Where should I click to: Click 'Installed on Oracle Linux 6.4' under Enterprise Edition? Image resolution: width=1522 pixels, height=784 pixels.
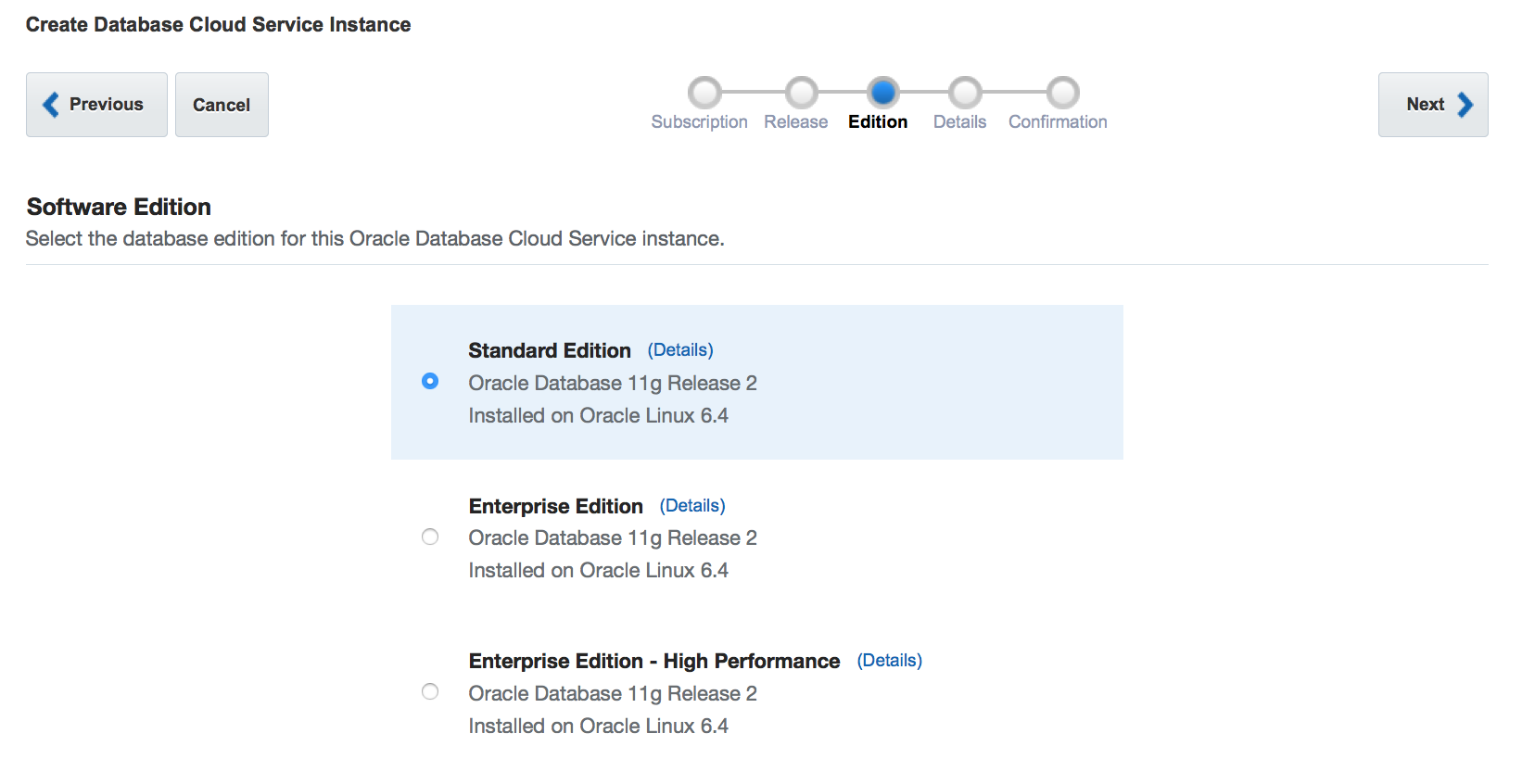point(598,571)
